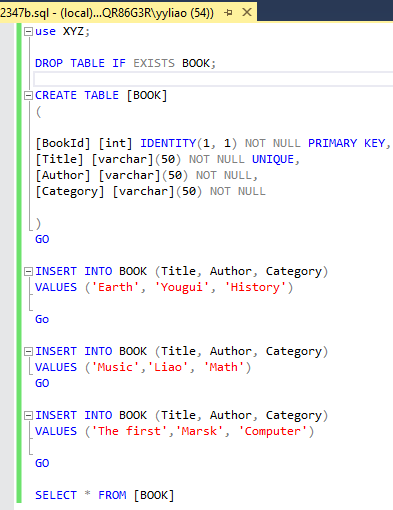Collapse the INSERT block with 'The first' values
The height and width of the screenshot is (510, 393).
pyautogui.click(x=28, y=416)
